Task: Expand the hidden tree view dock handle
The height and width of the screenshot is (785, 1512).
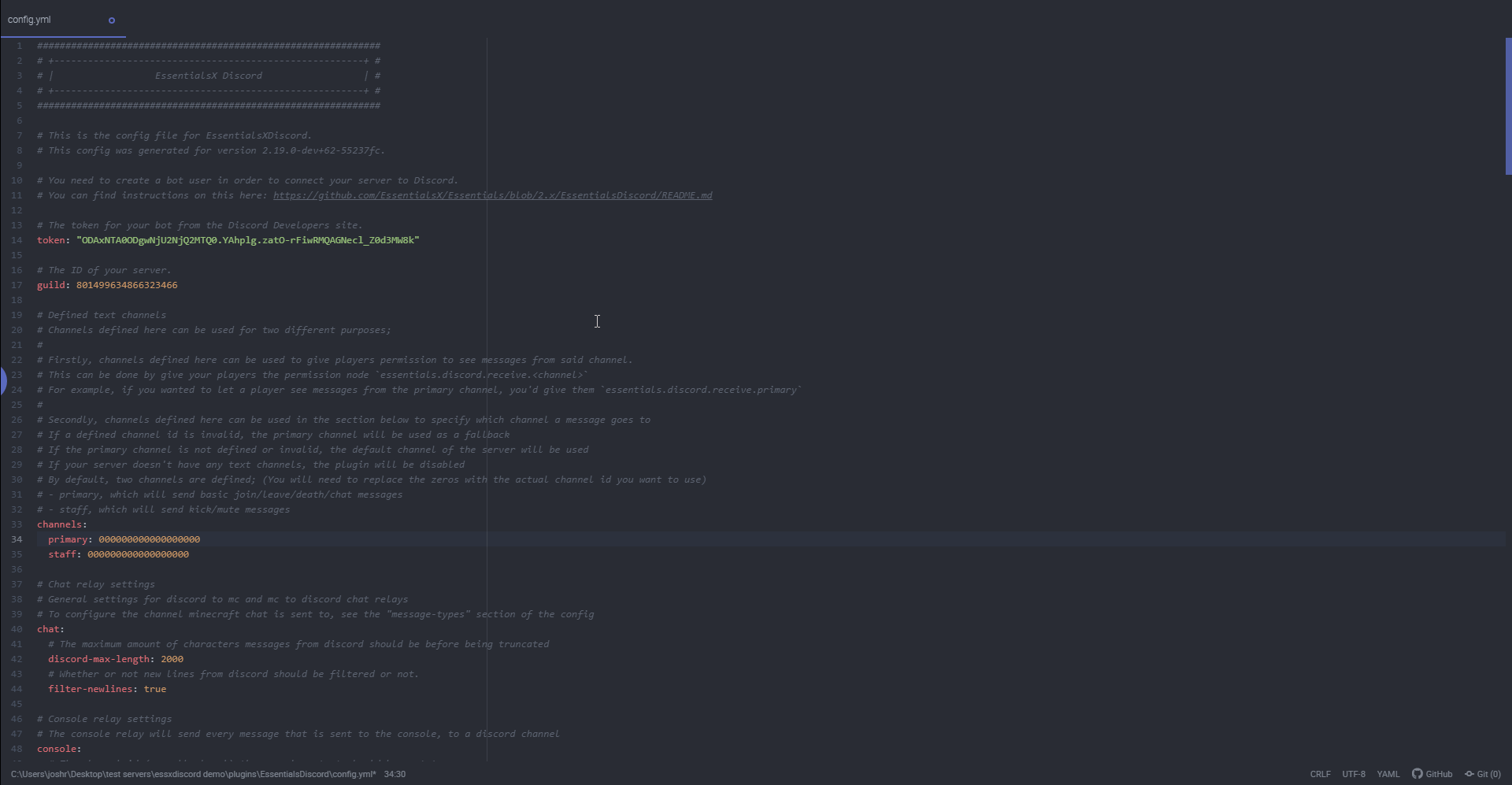Action: pyautogui.click(x=3, y=381)
